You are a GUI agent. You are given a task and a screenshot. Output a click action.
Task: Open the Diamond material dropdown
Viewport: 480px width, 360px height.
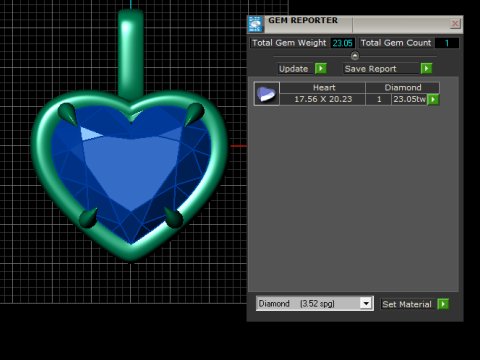pyautogui.click(x=366, y=303)
